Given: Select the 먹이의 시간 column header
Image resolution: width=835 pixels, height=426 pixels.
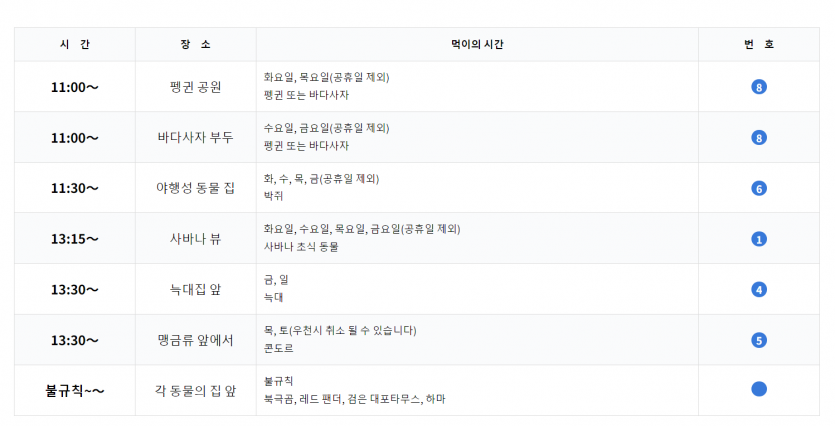Looking at the screenshot, I should [477, 45].
